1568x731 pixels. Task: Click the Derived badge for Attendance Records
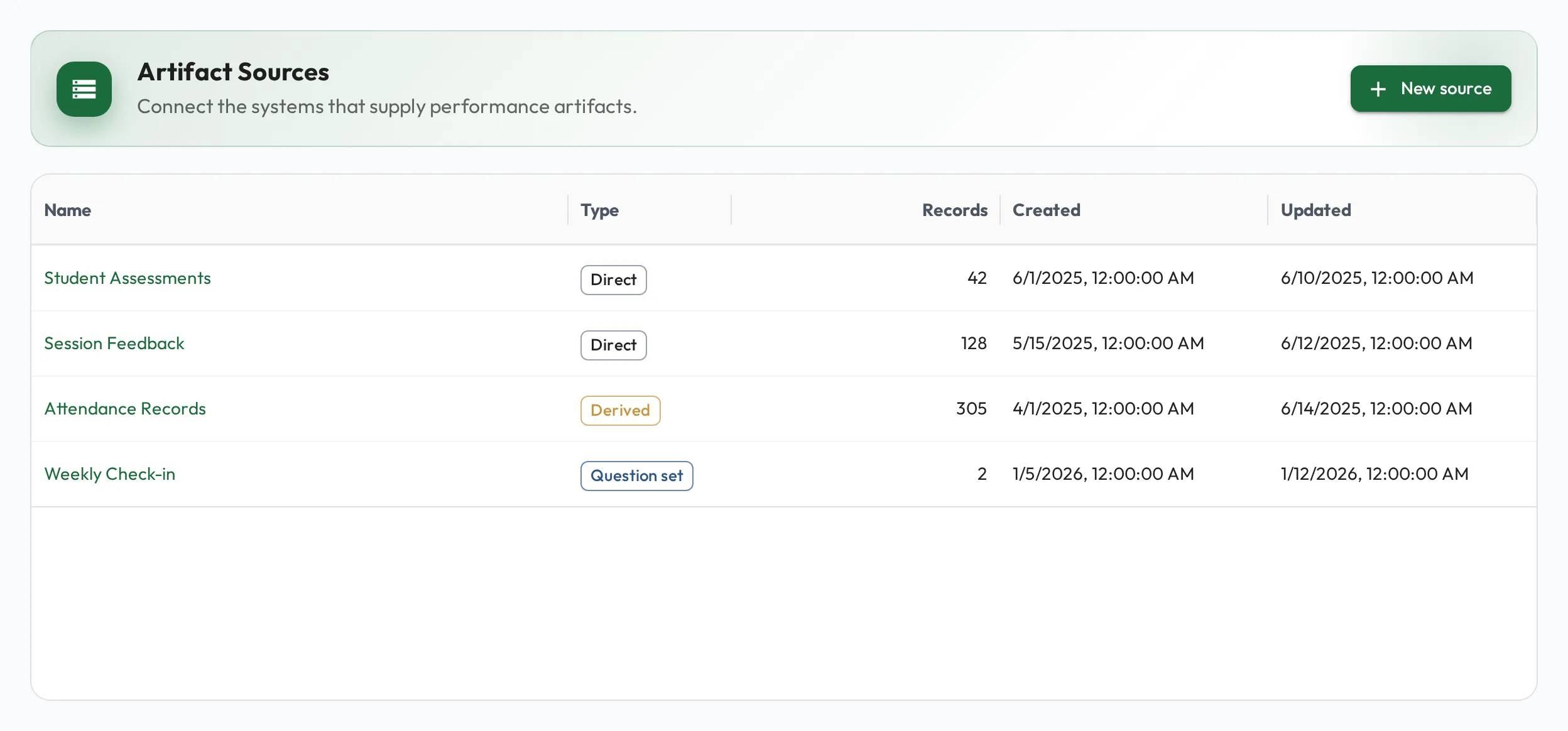pyautogui.click(x=621, y=411)
